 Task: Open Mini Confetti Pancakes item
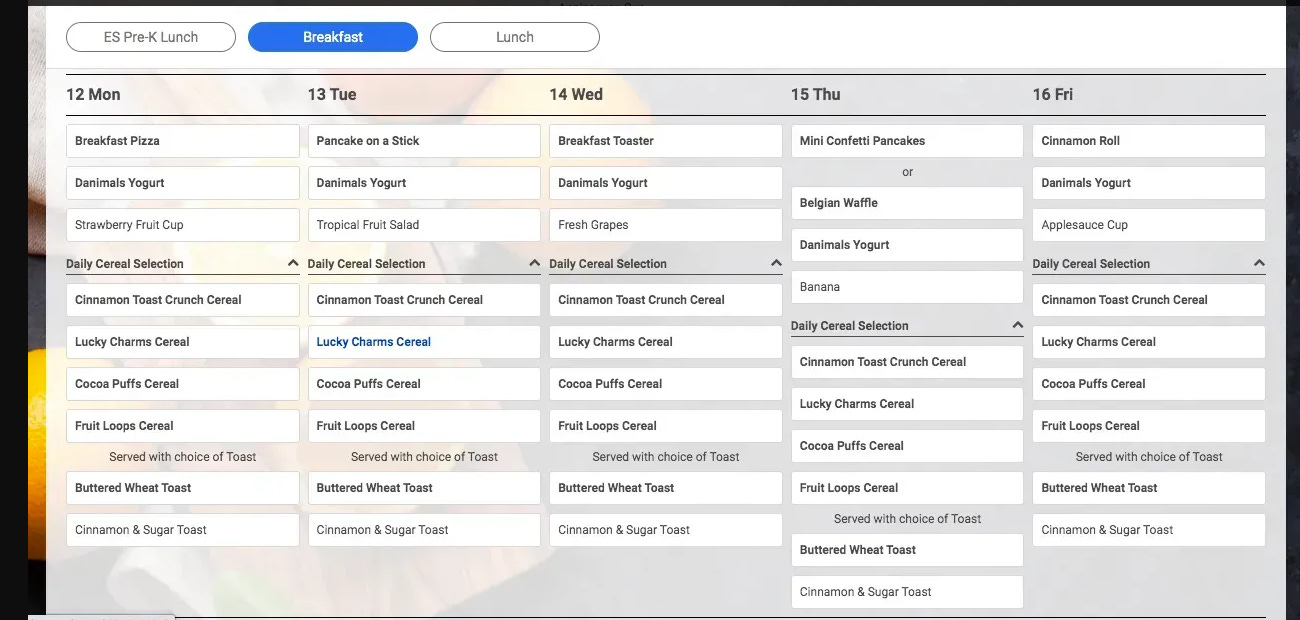click(x=907, y=141)
